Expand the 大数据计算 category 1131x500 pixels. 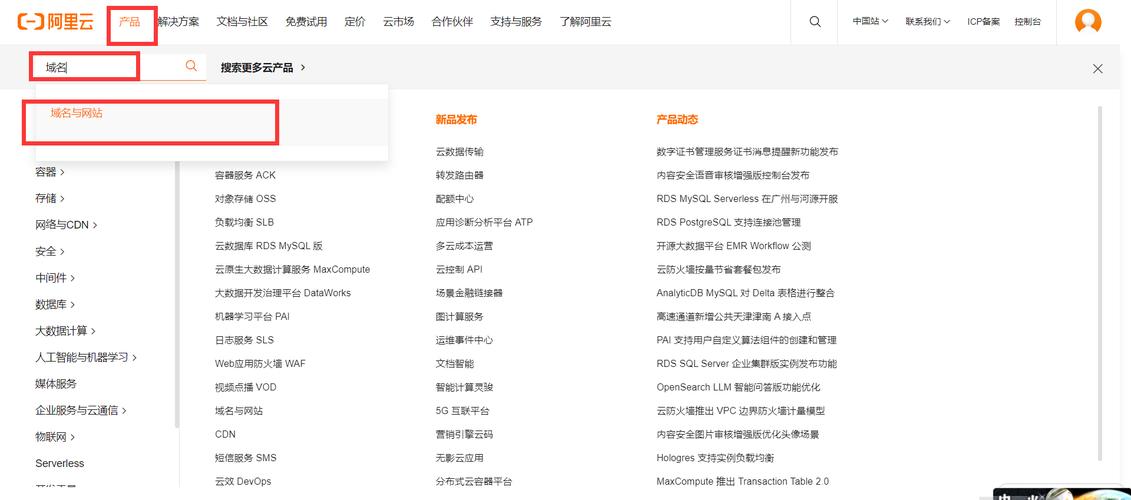[x=66, y=330]
